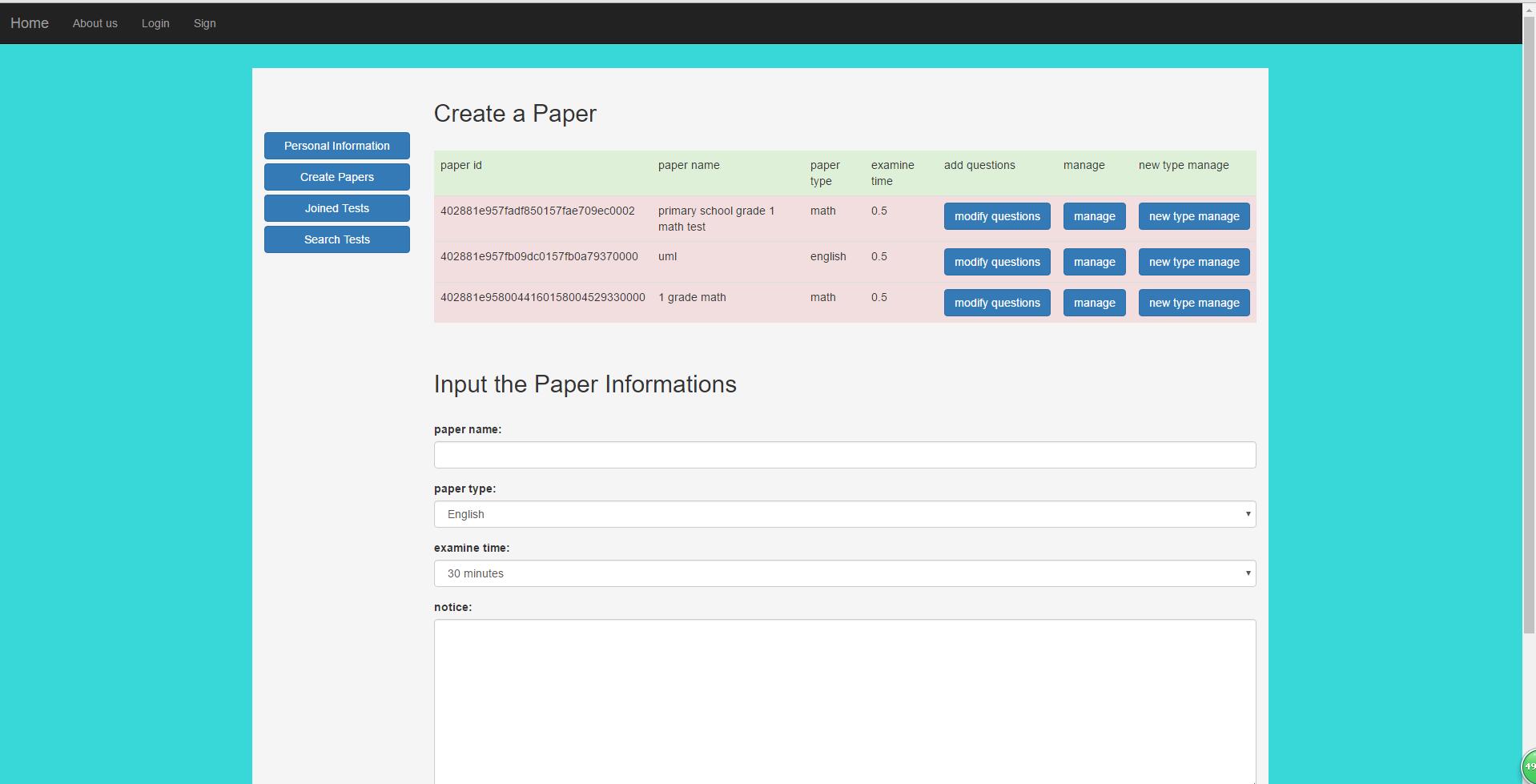Open the About us page

click(95, 23)
